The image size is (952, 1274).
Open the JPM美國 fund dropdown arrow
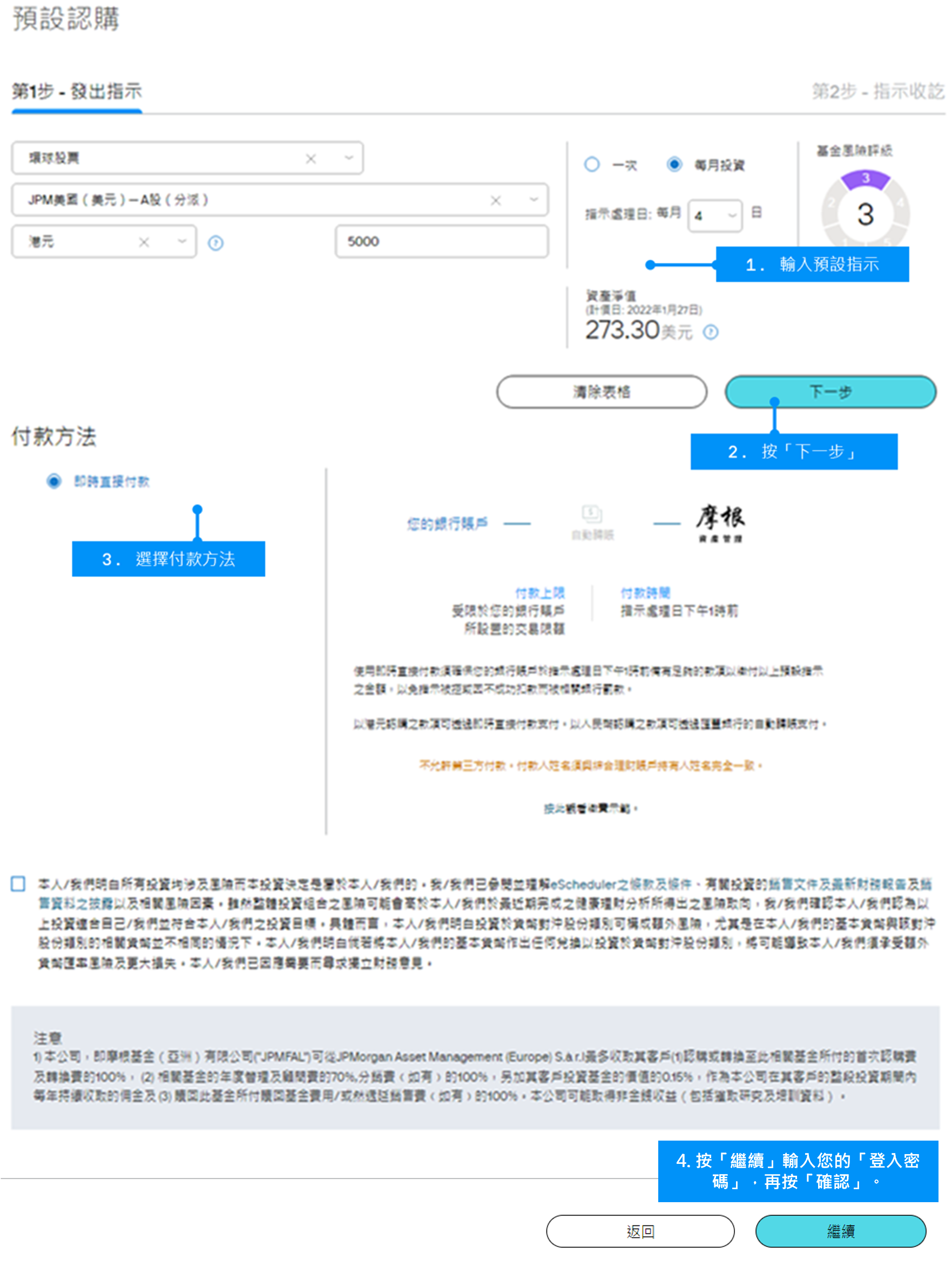coord(534,200)
